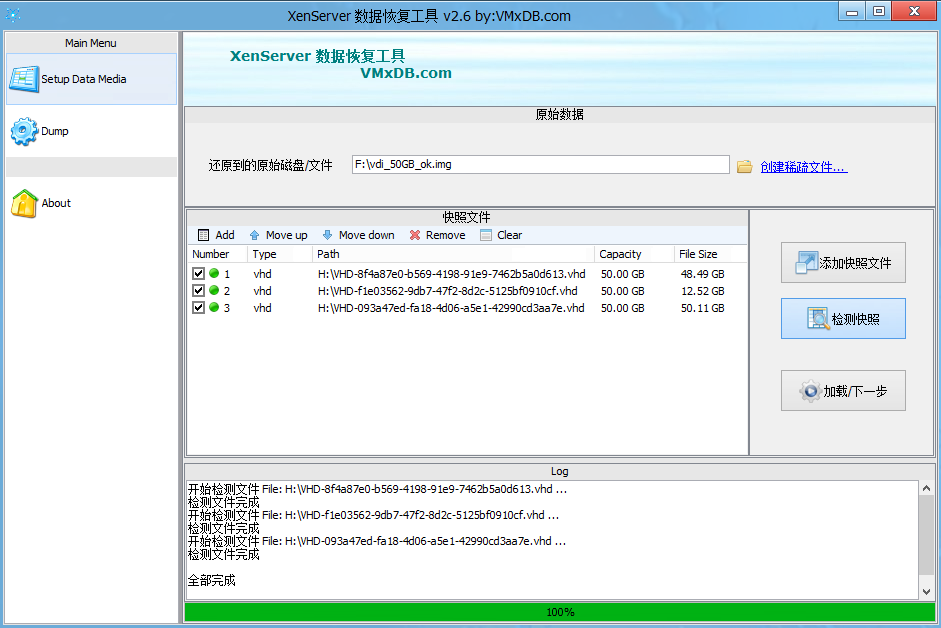Click green status dot of row 1
This screenshot has width=941, height=628.
pos(214,273)
